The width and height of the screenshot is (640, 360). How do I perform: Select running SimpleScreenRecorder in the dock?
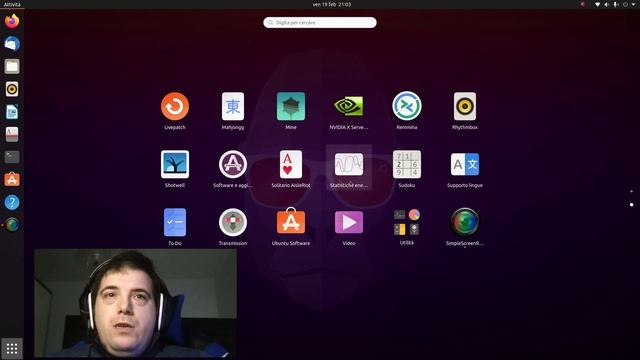pyautogui.click(x=12, y=224)
